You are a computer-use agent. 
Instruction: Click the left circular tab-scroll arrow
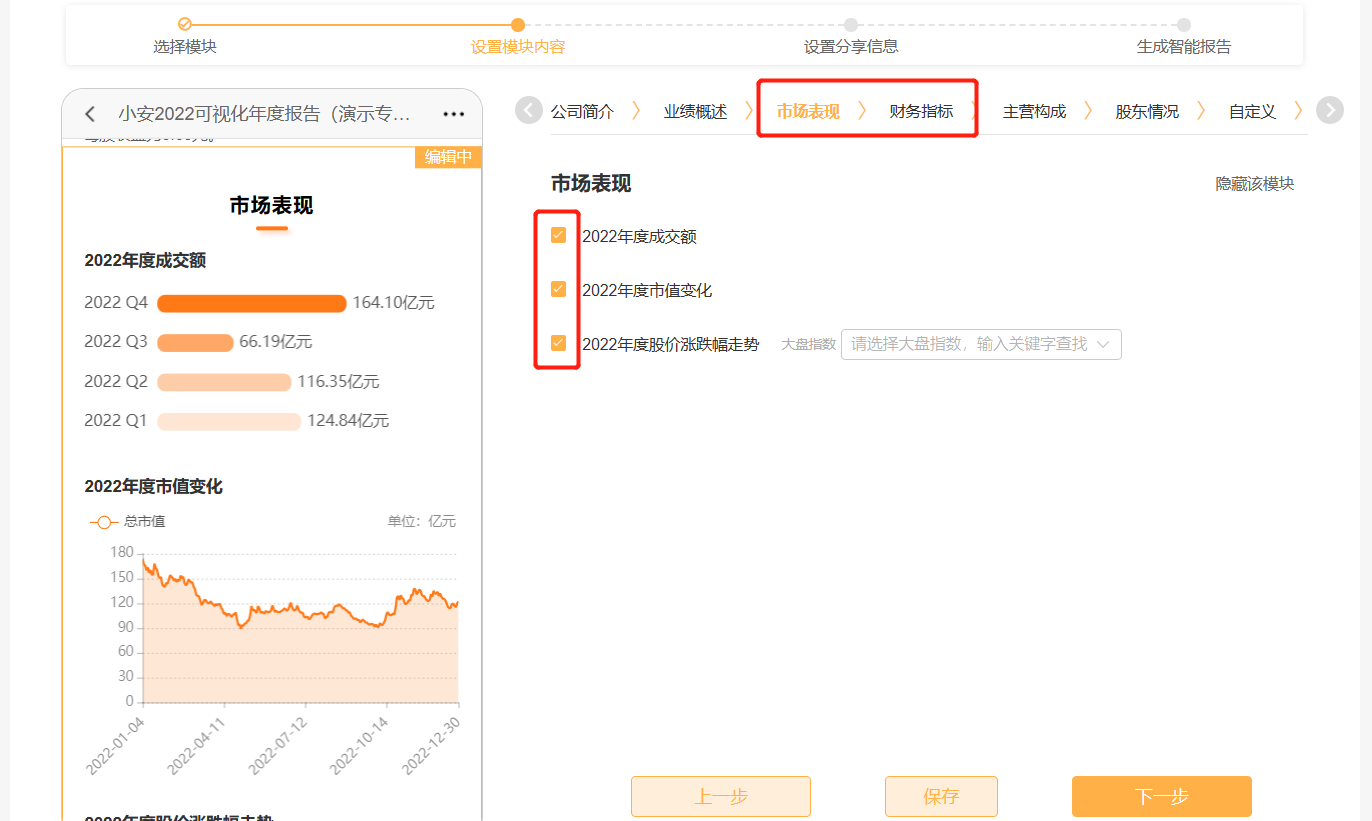529,110
